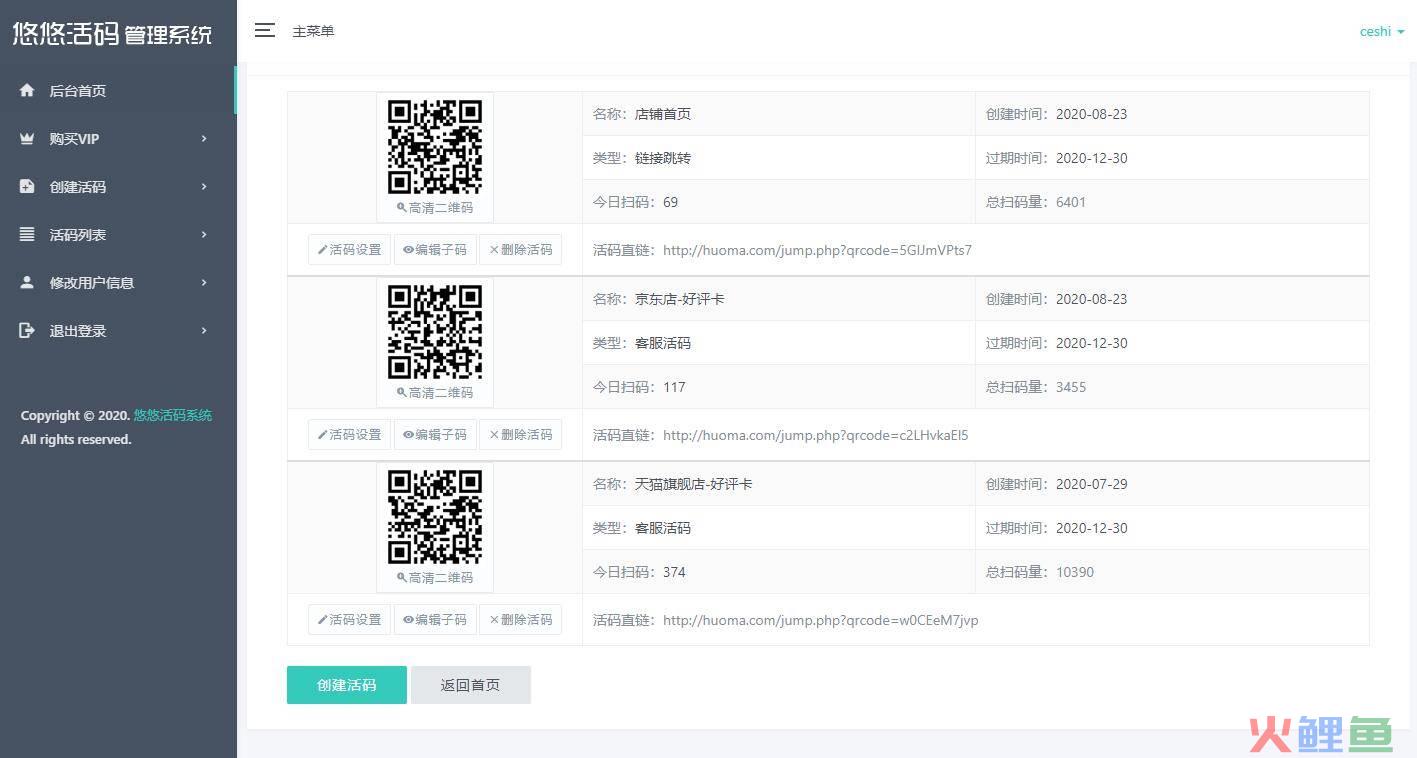
Task: Click the crown icon beside 购买VIP
Action: 27,138
